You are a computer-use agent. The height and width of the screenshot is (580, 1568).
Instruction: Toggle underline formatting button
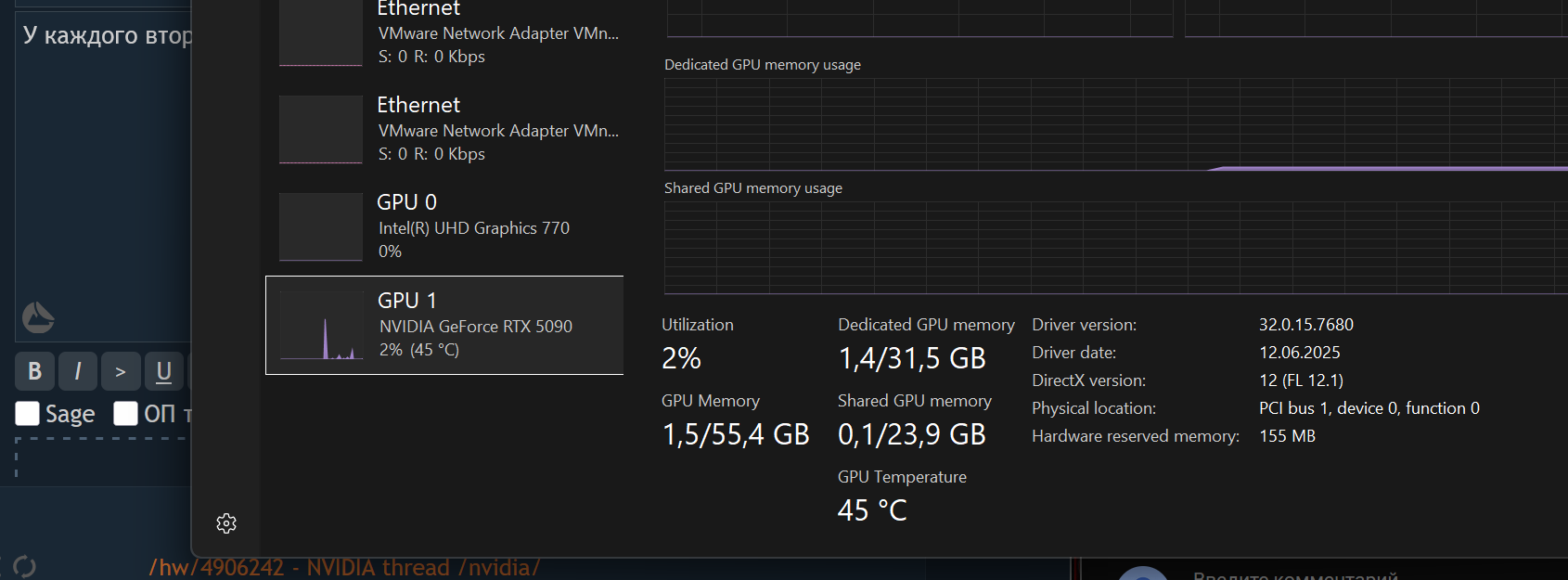[x=163, y=371]
